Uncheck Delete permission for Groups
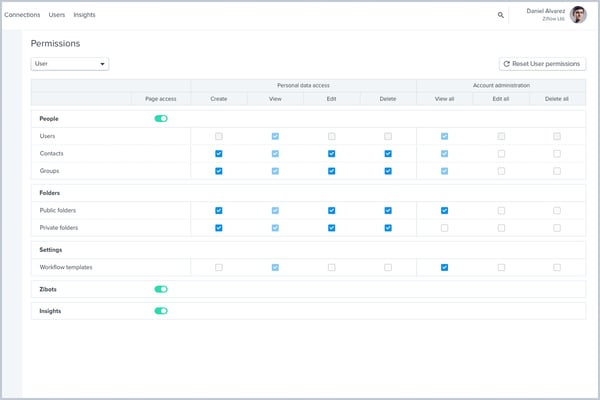 (388, 171)
